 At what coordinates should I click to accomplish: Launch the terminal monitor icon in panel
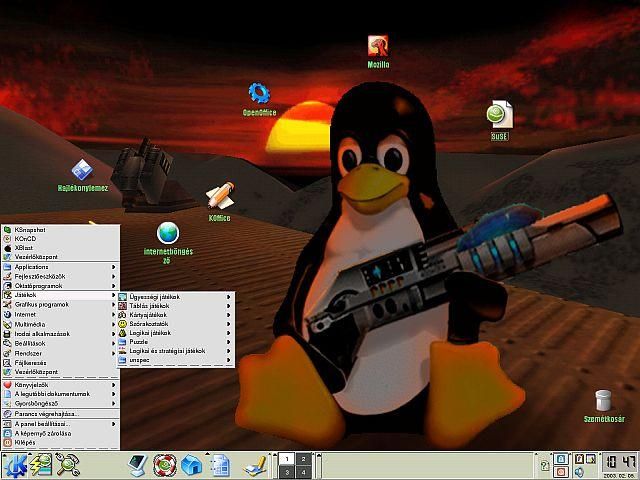137,465
